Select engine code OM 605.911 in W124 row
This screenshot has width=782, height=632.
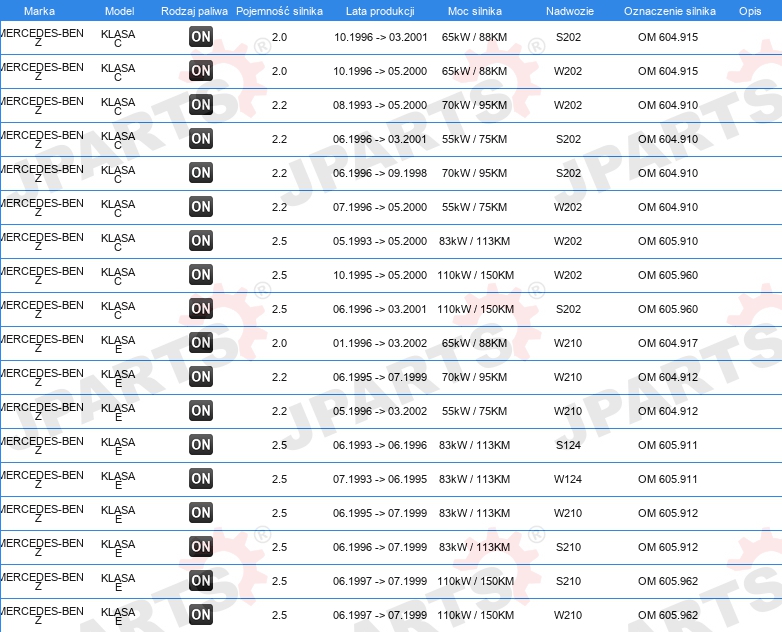668,479
